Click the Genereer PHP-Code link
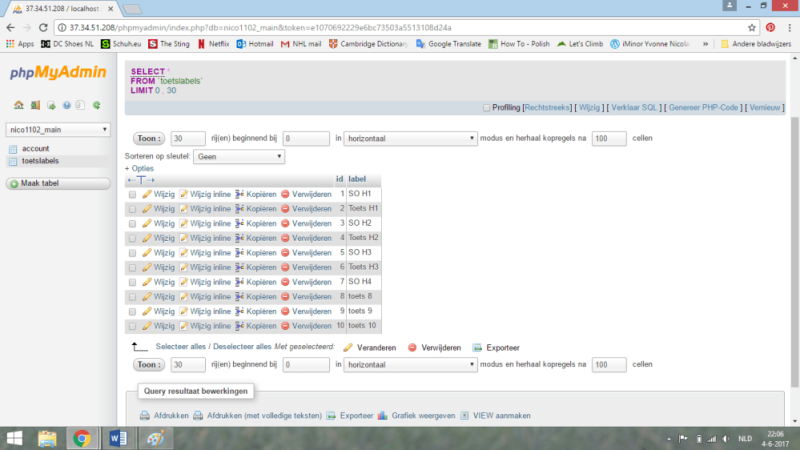The width and height of the screenshot is (800, 450). tap(703, 108)
